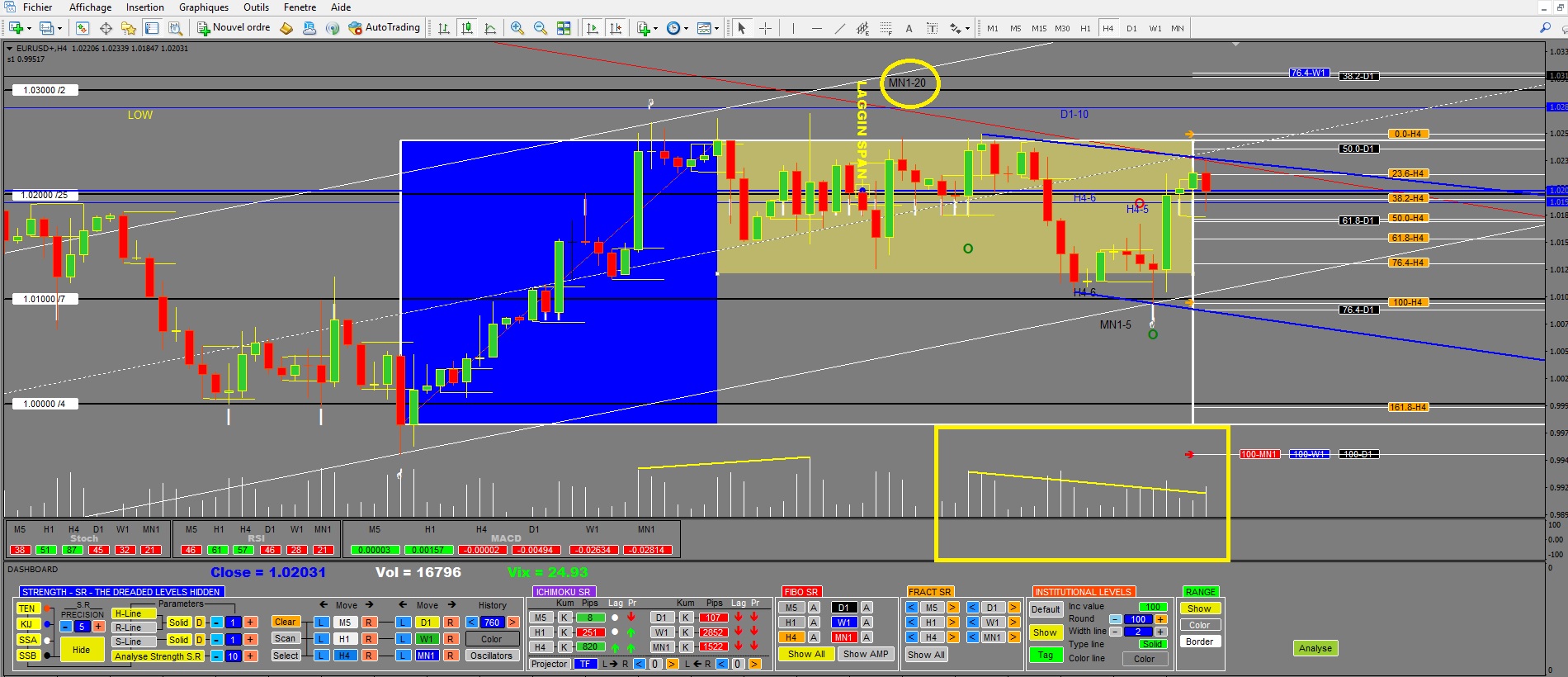The image size is (1568, 677).
Task: Toggle the KIJ line in the Strength panel
Action: (27, 624)
